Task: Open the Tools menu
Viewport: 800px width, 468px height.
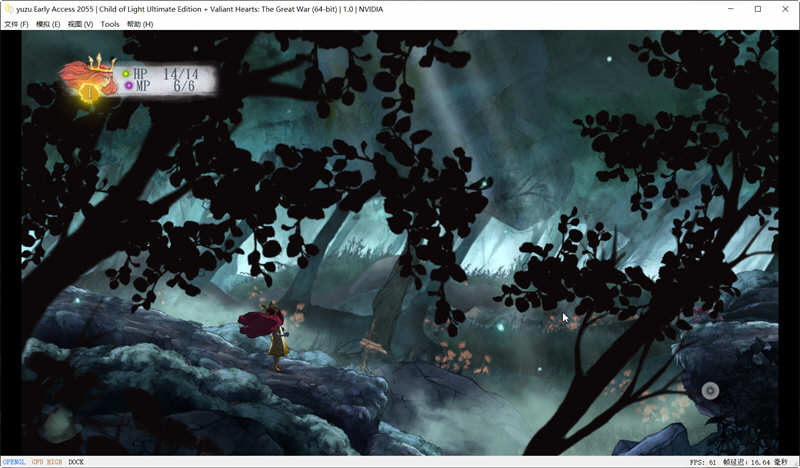Action: pos(110,24)
